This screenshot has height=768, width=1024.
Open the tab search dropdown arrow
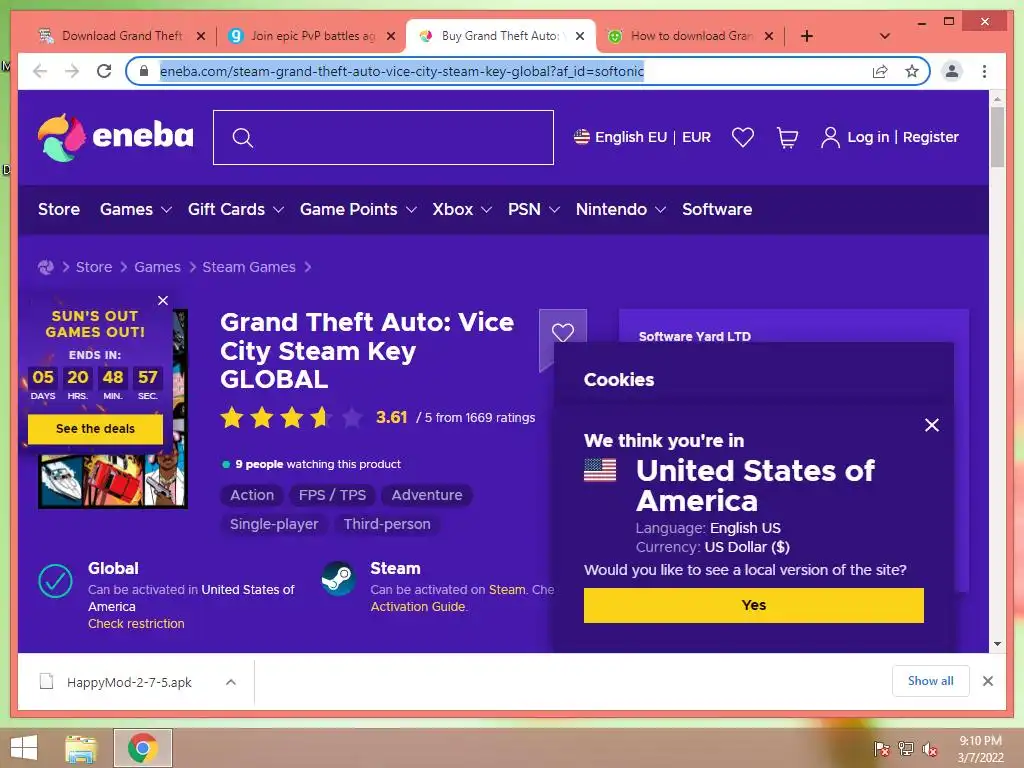coord(885,36)
